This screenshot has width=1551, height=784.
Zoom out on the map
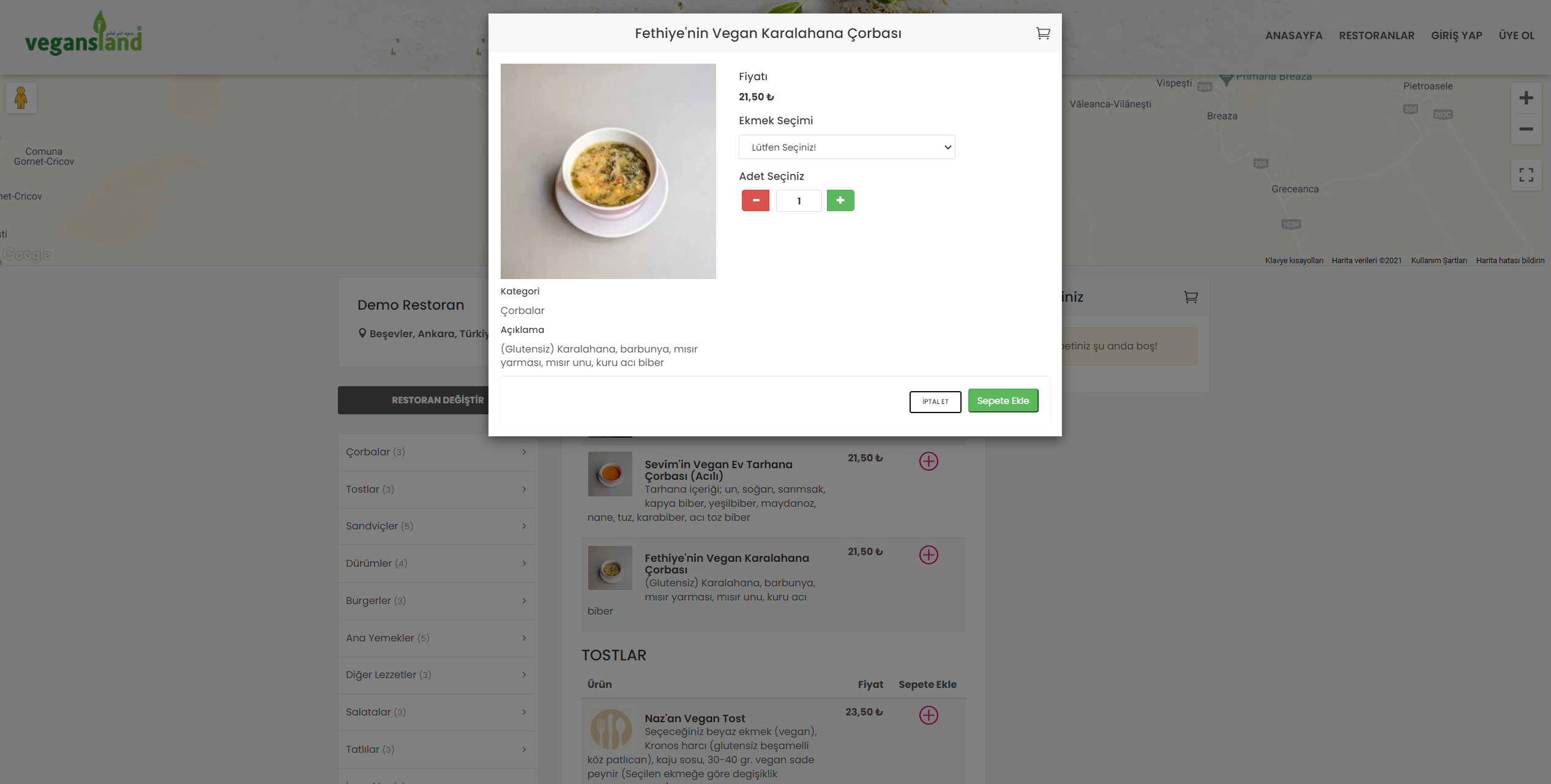pyautogui.click(x=1526, y=129)
